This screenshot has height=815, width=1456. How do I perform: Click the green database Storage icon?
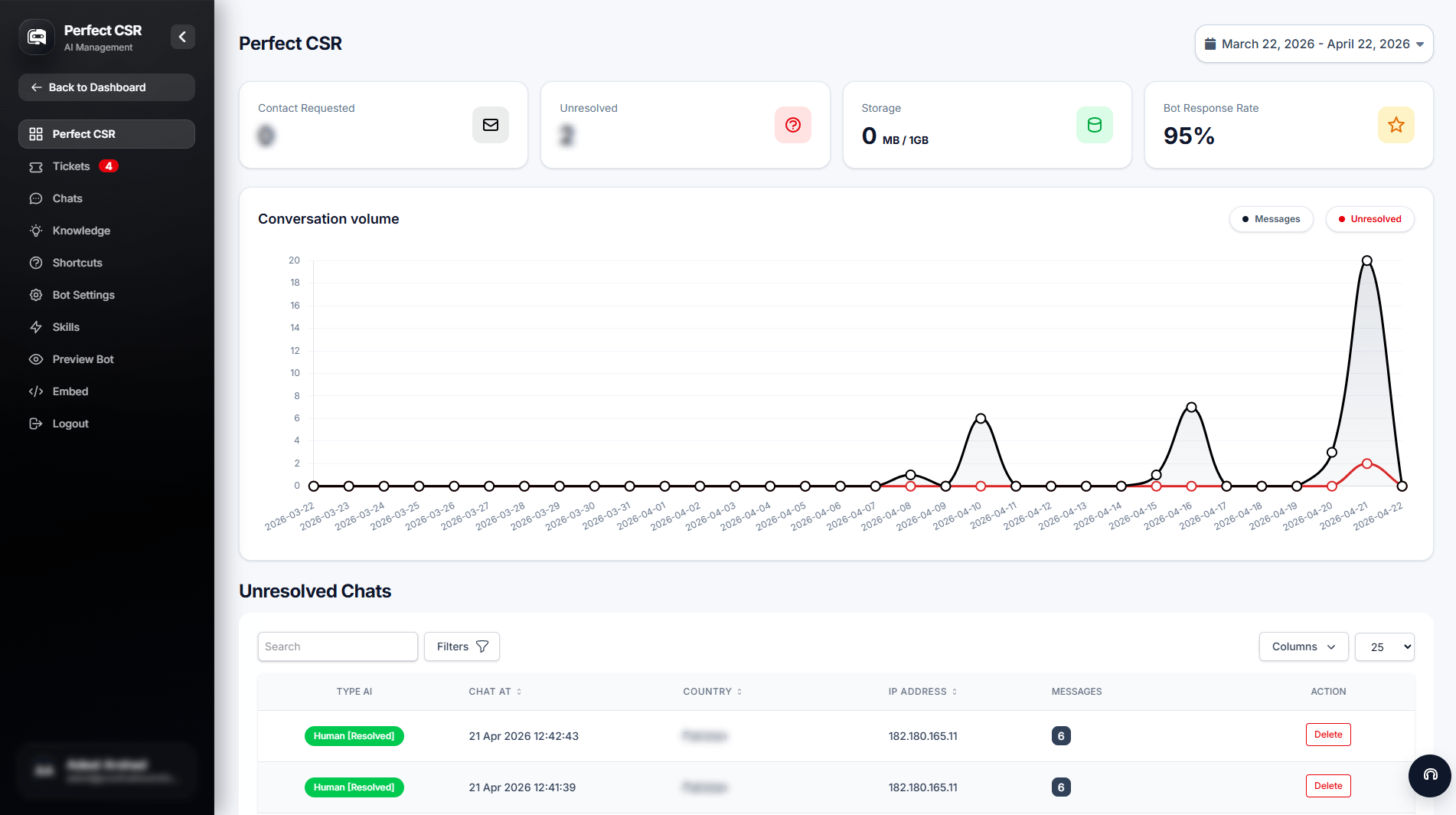[1094, 125]
